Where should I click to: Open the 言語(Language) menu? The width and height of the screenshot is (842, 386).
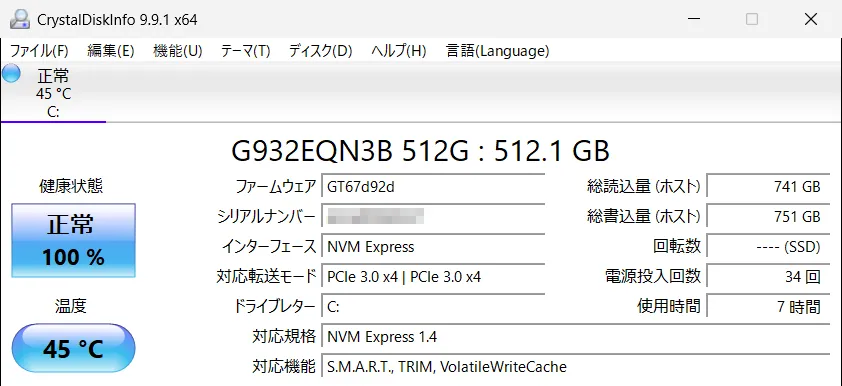coord(498,51)
